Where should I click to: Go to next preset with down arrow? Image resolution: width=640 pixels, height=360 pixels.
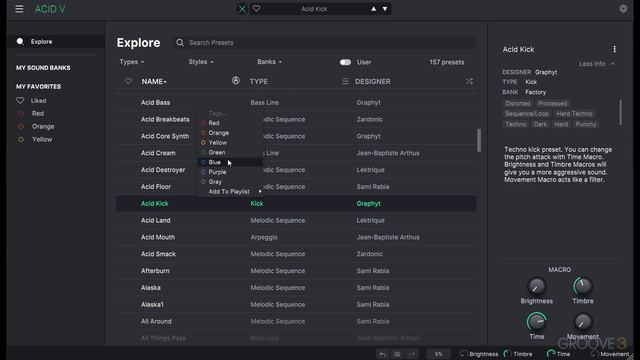click(385, 9)
